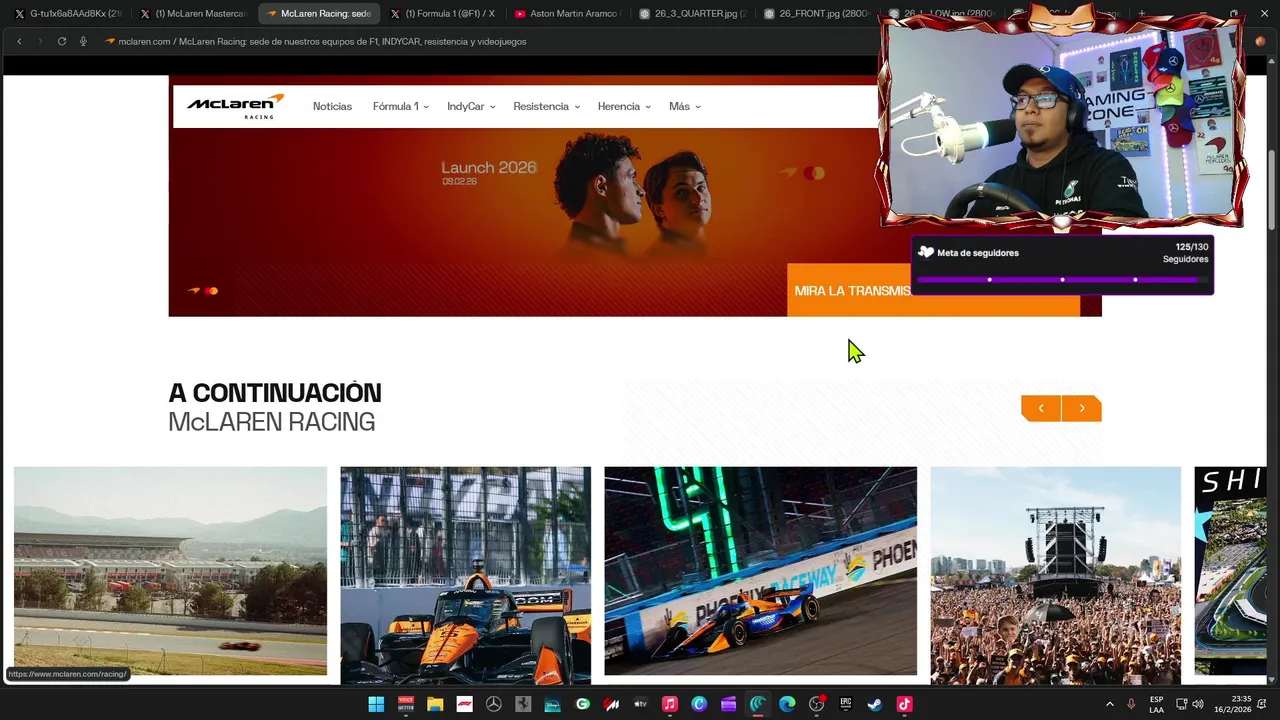Screen dimensions: 1280x720
Task: Open the Barcelona circuit grandstand thumbnail
Action: (170, 571)
